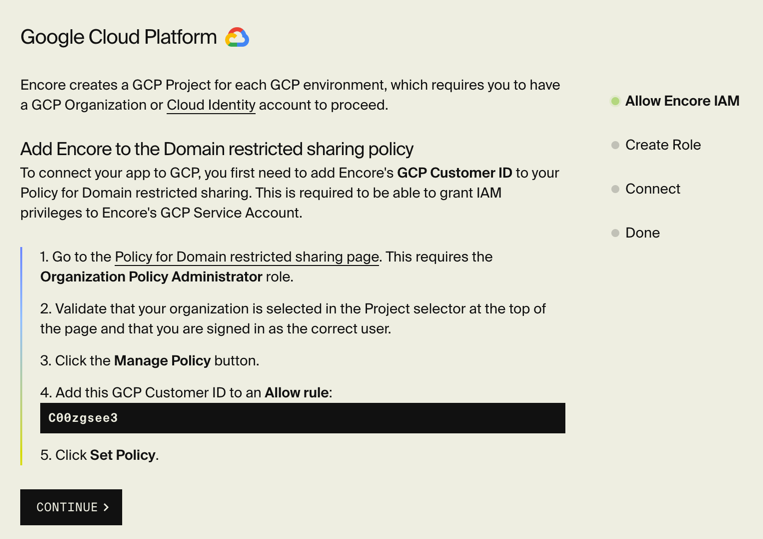The width and height of the screenshot is (763, 539).
Task: Click the Google Cloud logo icon
Action: 237,38
